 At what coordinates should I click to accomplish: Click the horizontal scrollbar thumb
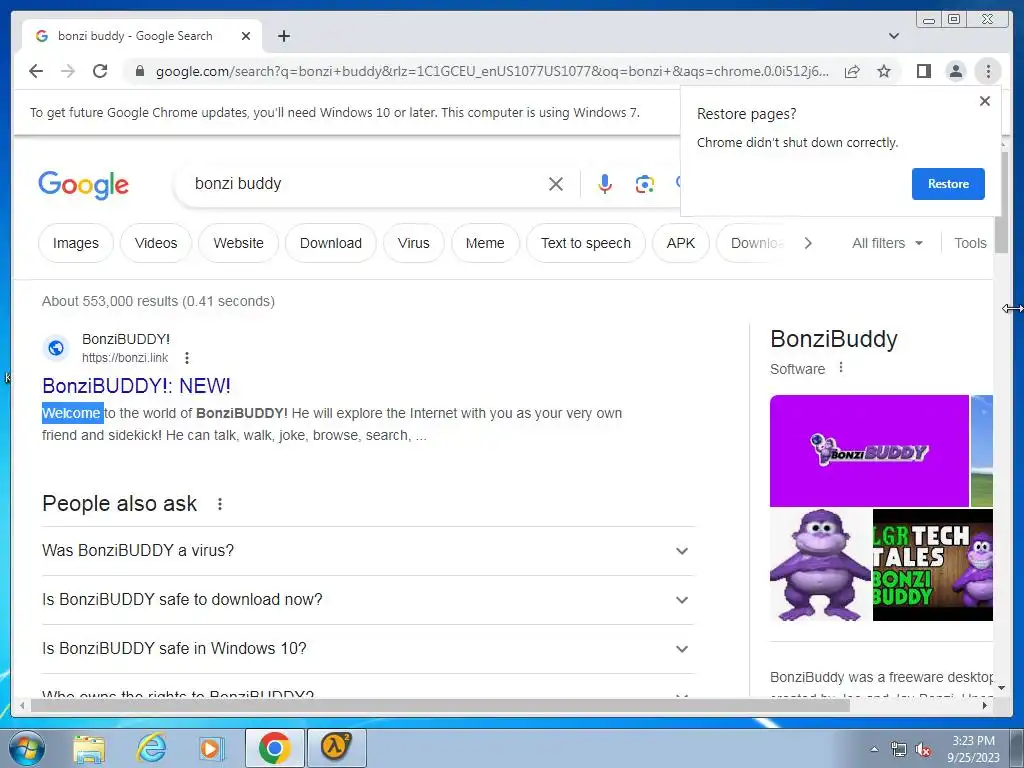[438, 705]
